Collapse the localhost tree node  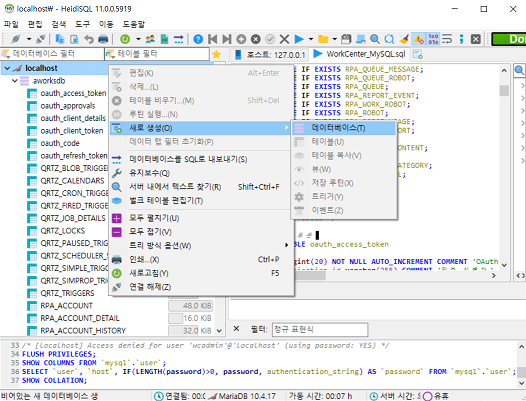coord(7,68)
